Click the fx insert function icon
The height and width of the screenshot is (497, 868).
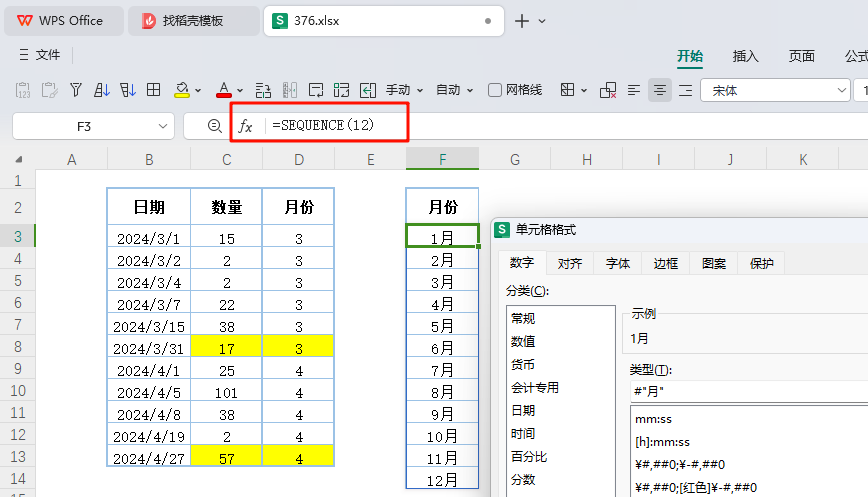click(x=245, y=126)
